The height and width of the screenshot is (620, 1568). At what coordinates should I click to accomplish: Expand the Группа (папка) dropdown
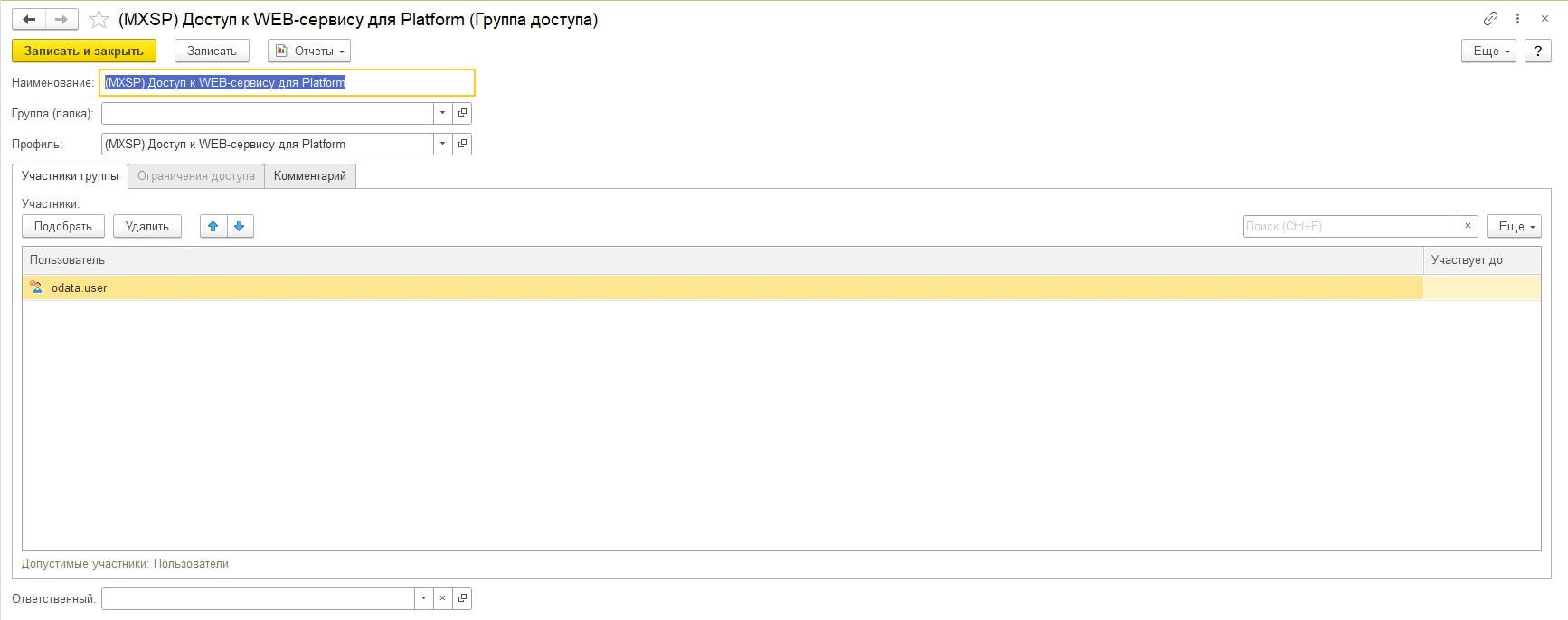(x=442, y=113)
